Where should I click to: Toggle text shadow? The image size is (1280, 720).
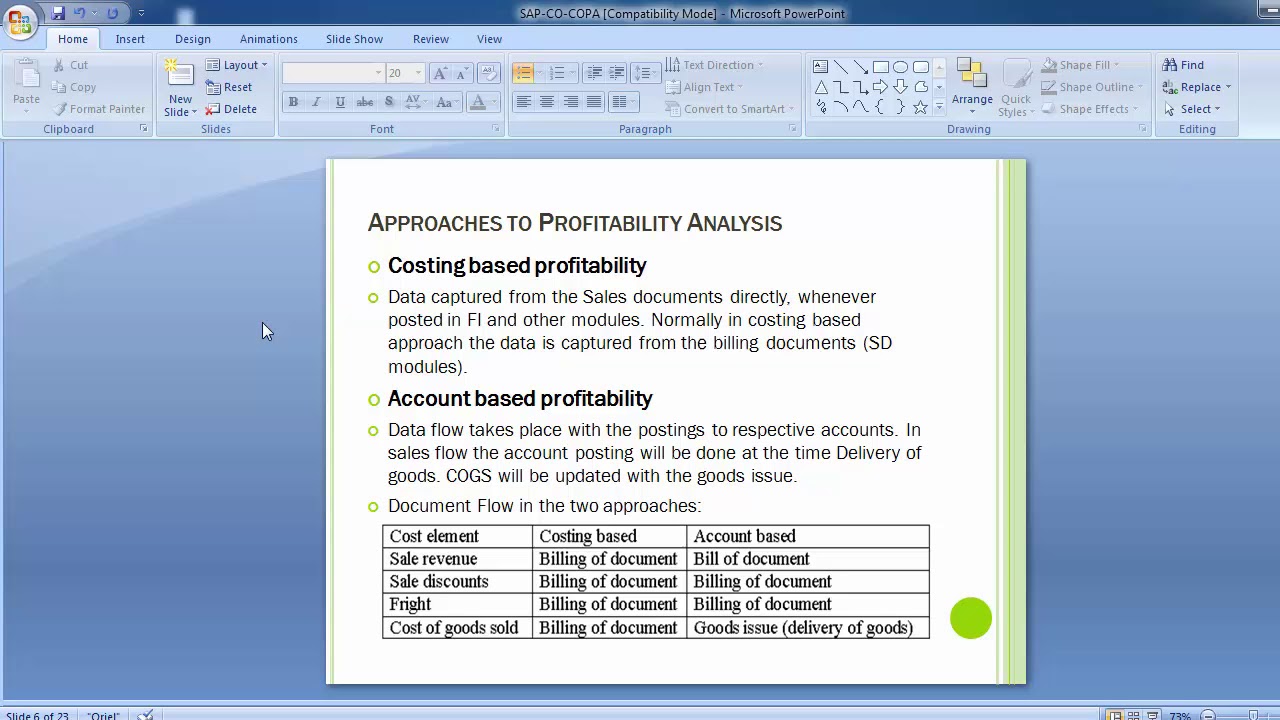(x=389, y=102)
